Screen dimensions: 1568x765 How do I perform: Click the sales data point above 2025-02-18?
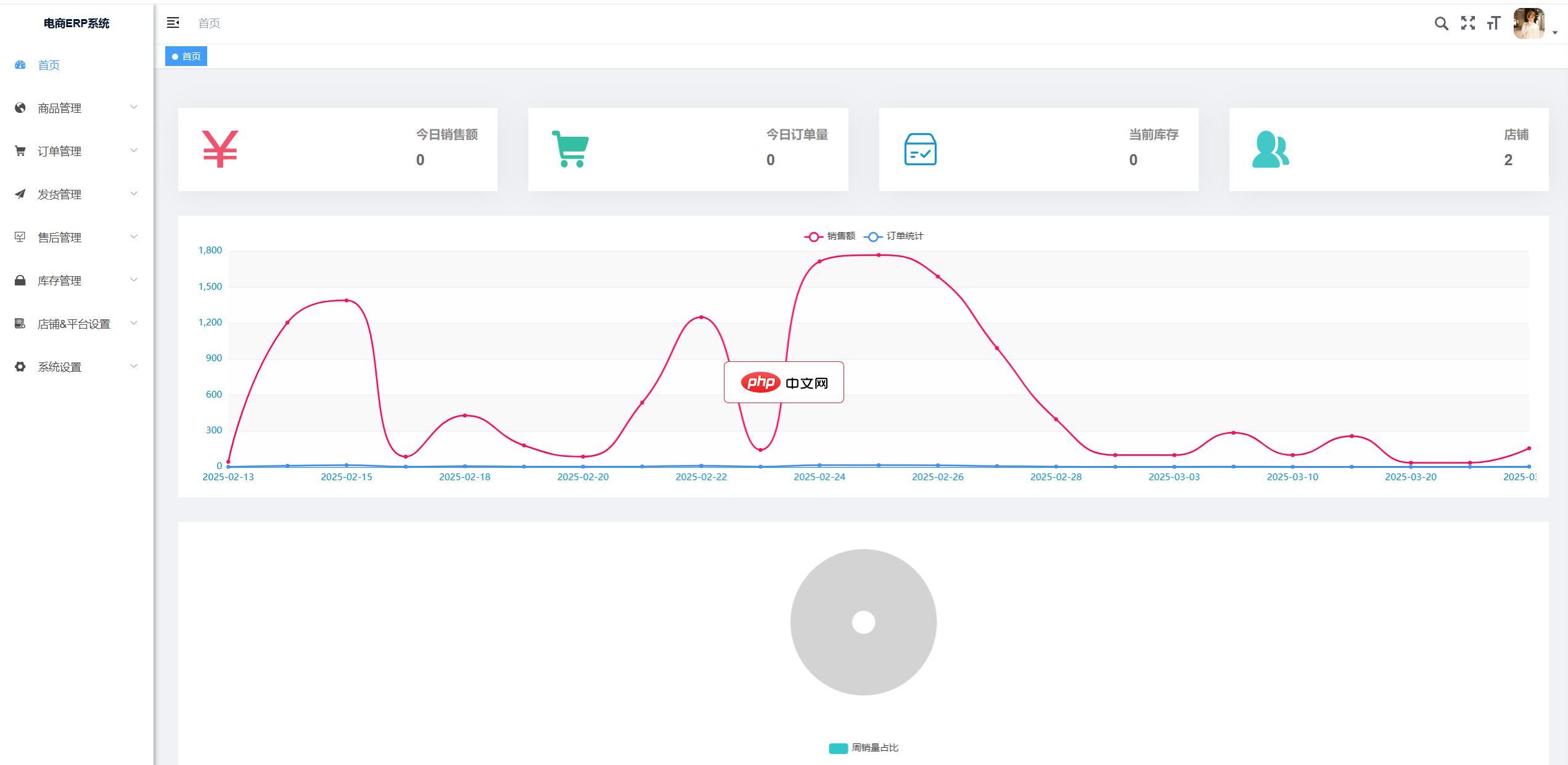465,415
